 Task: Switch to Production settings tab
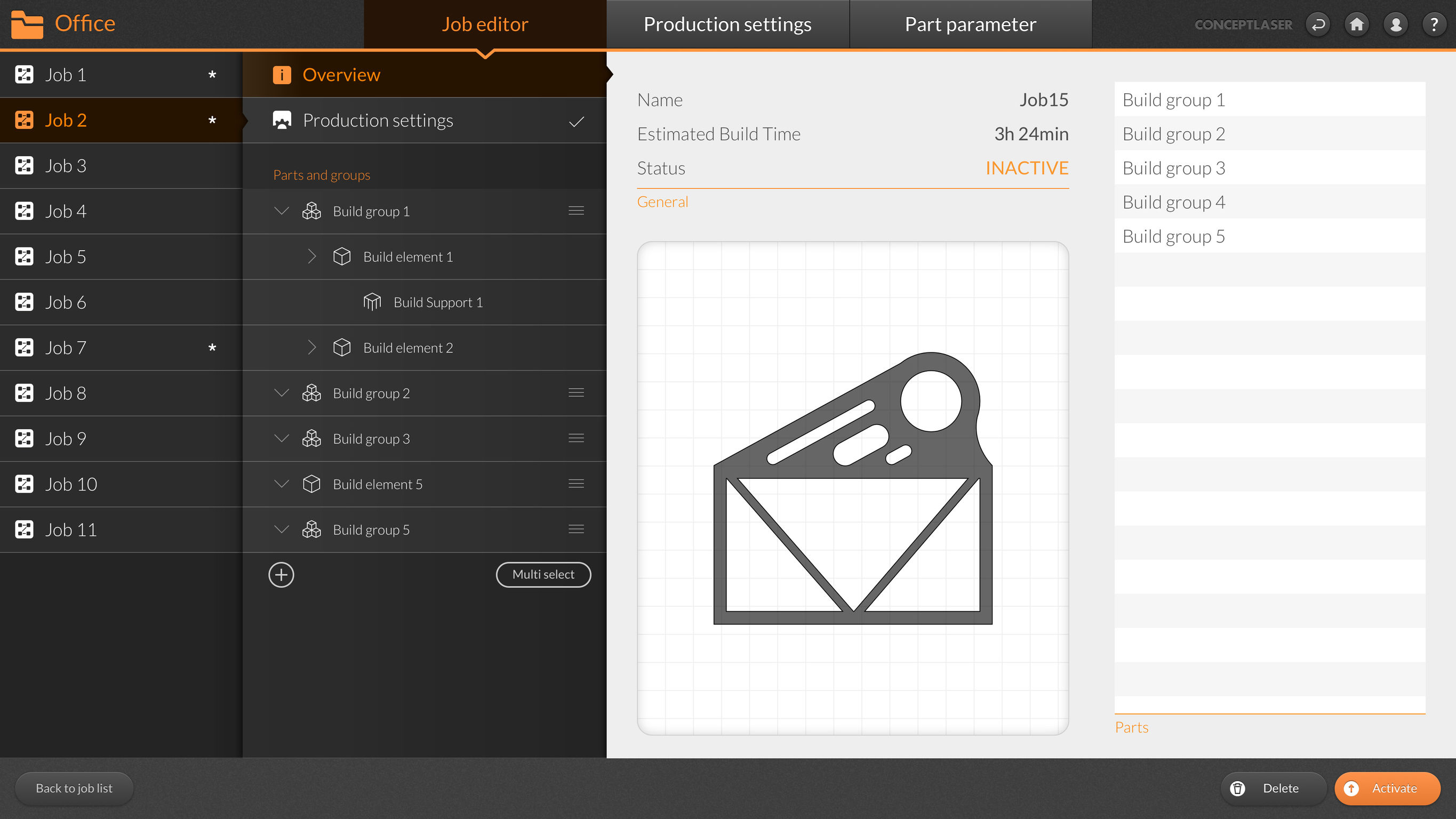click(x=727, y=25)
